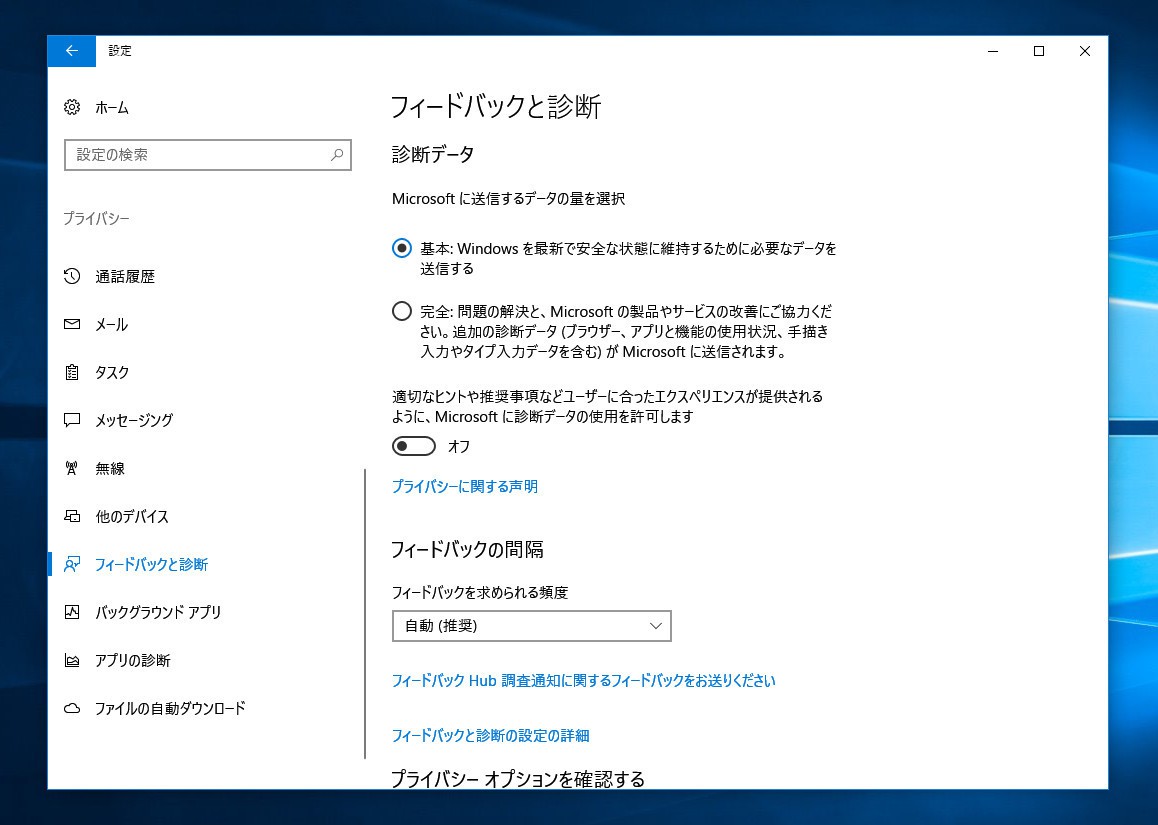This screenshot has width=1158, height=825.
Task: Click the 通話履歴 history icon
Action: pos(72,276)
